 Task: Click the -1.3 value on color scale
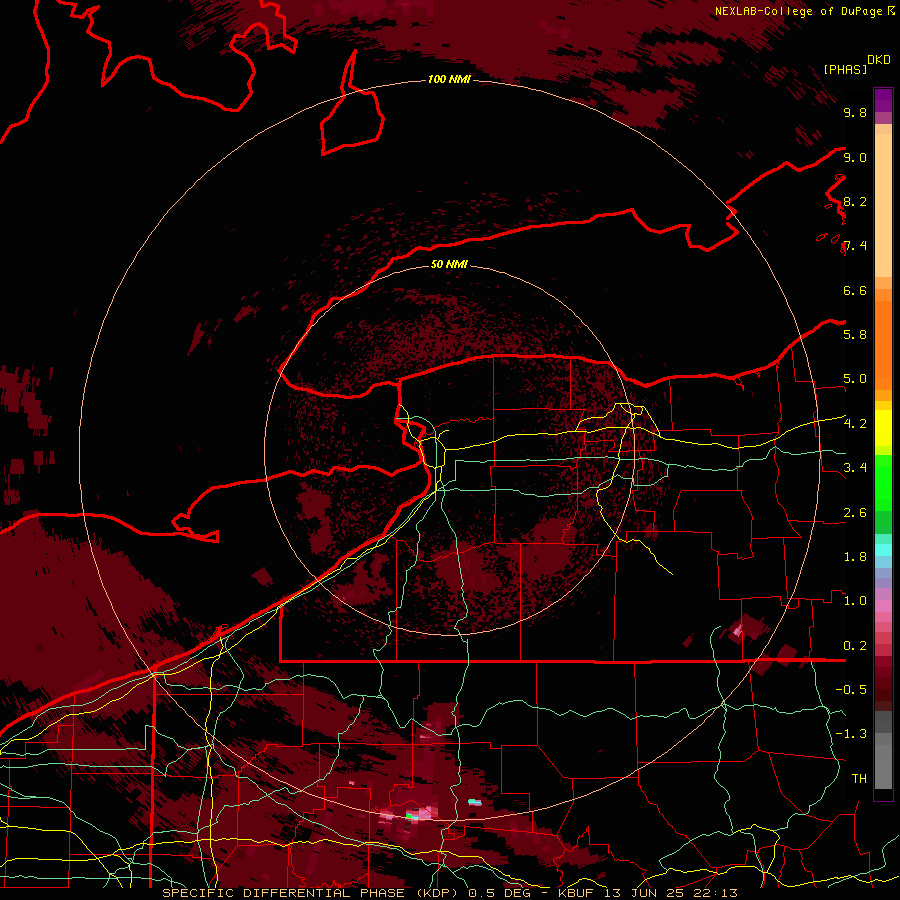click(x=851, y=734)
